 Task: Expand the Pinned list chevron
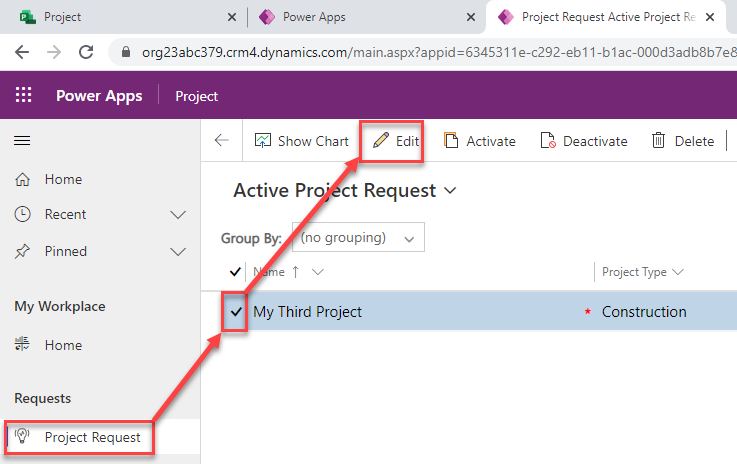[179, 251]
